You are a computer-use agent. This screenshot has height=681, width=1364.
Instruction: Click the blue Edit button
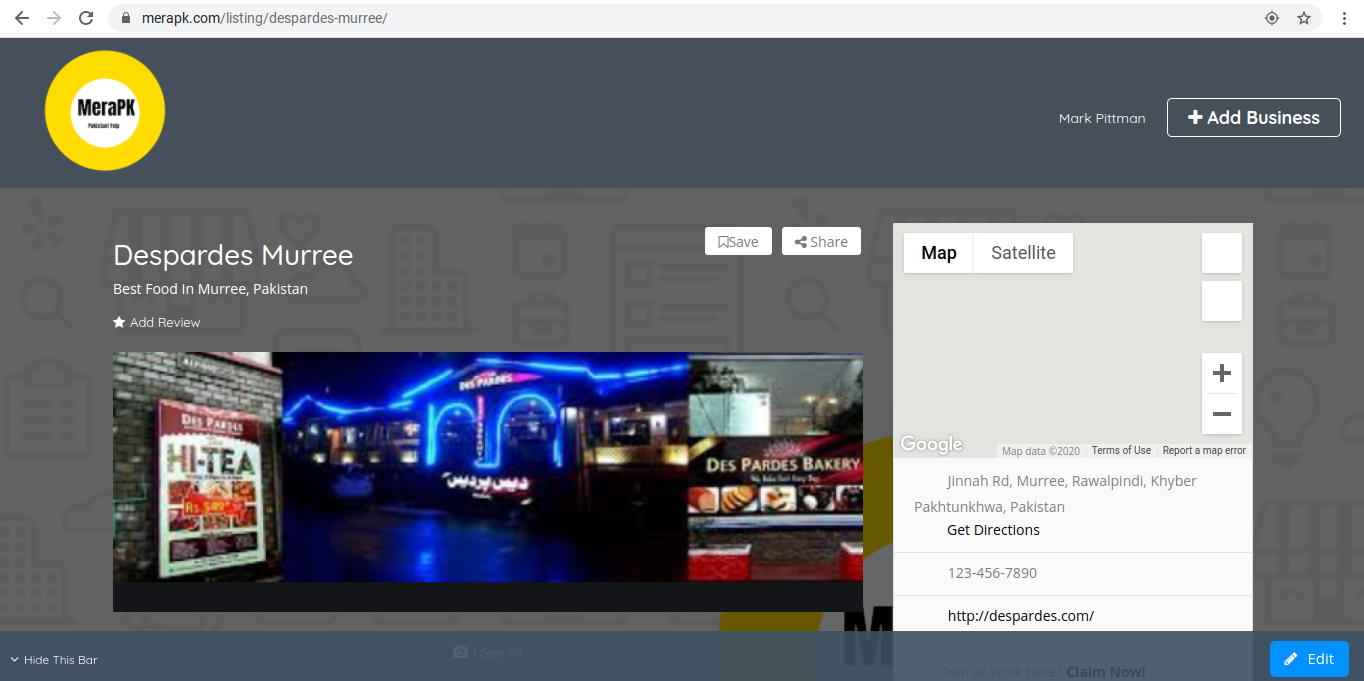point(1309,659)
